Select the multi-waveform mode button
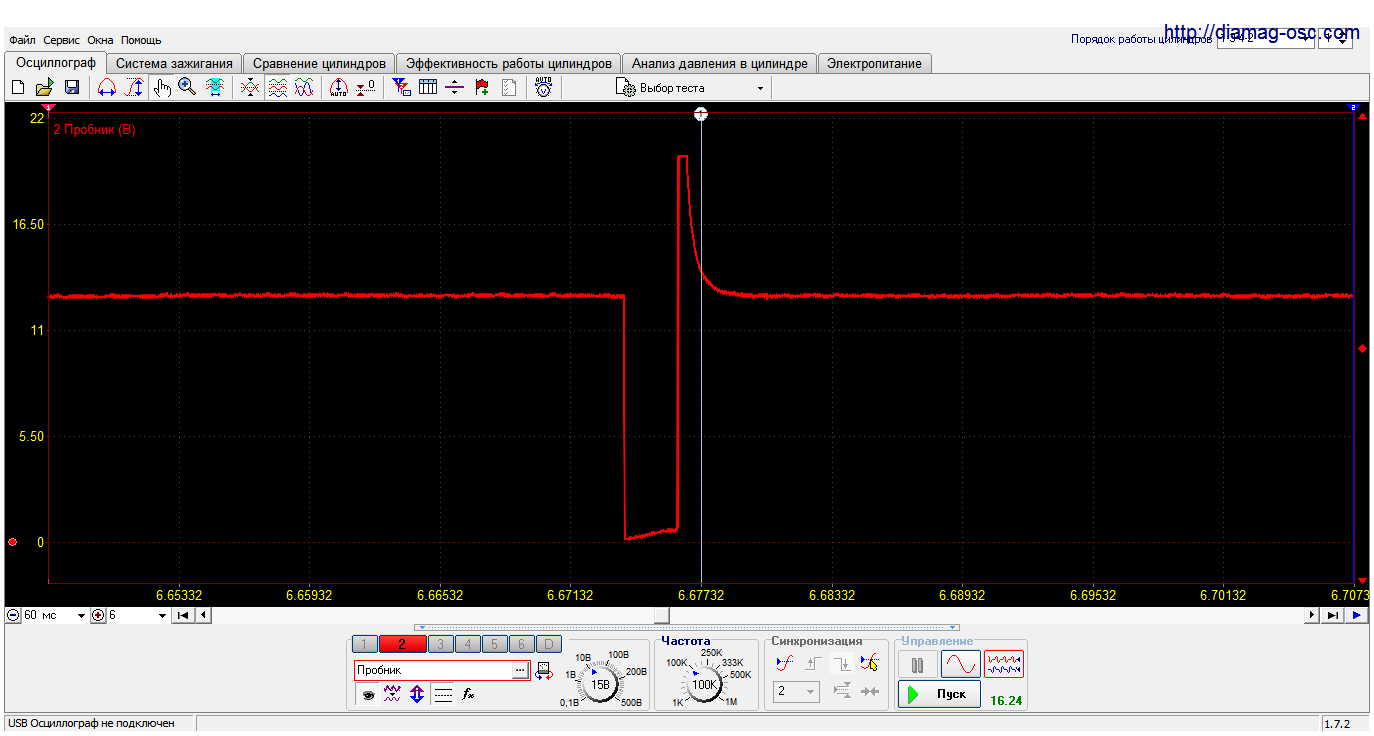Image resolution: width=1374 pixels, height=736 pixels. tap(1004, 665)
